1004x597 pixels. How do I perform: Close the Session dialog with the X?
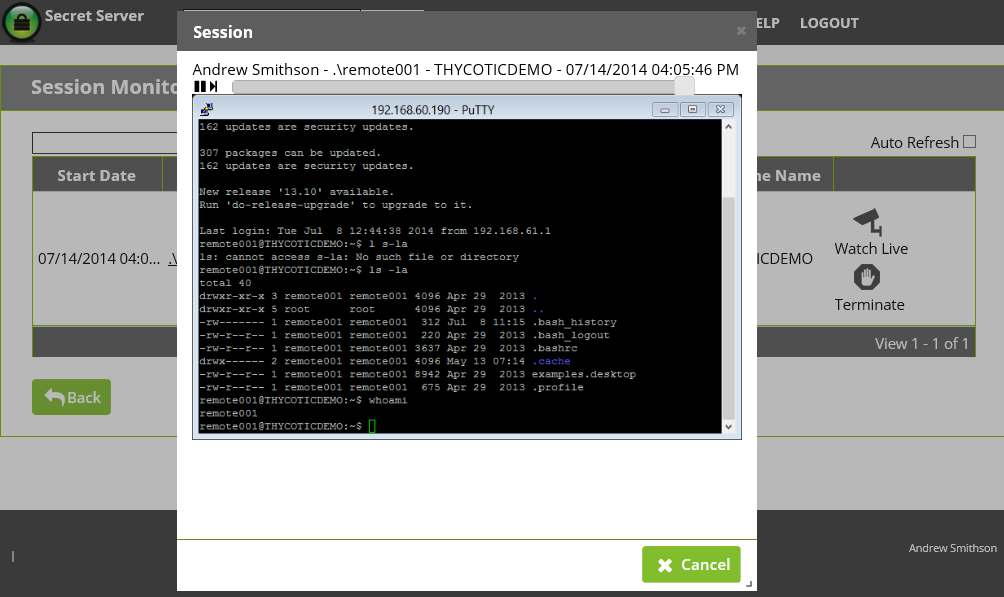point(741,31)
